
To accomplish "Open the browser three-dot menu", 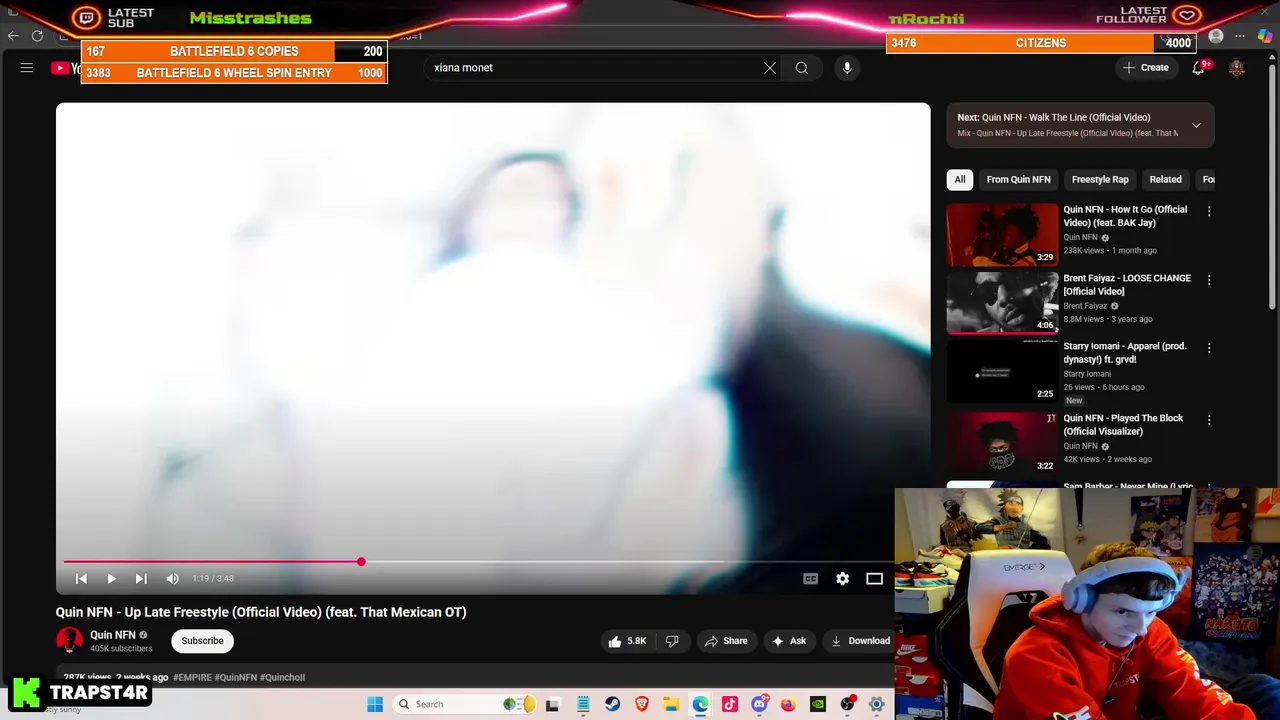I will (1240, 37).
